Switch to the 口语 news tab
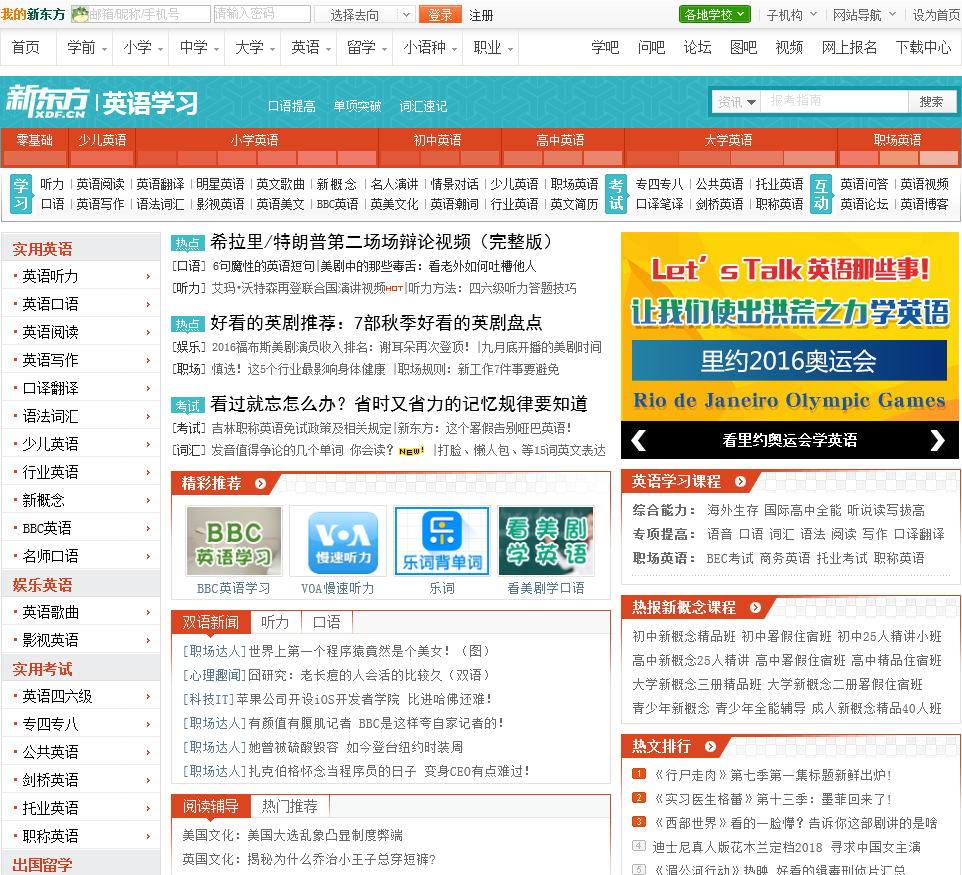962x875 pixels. (x=326, y=622)
